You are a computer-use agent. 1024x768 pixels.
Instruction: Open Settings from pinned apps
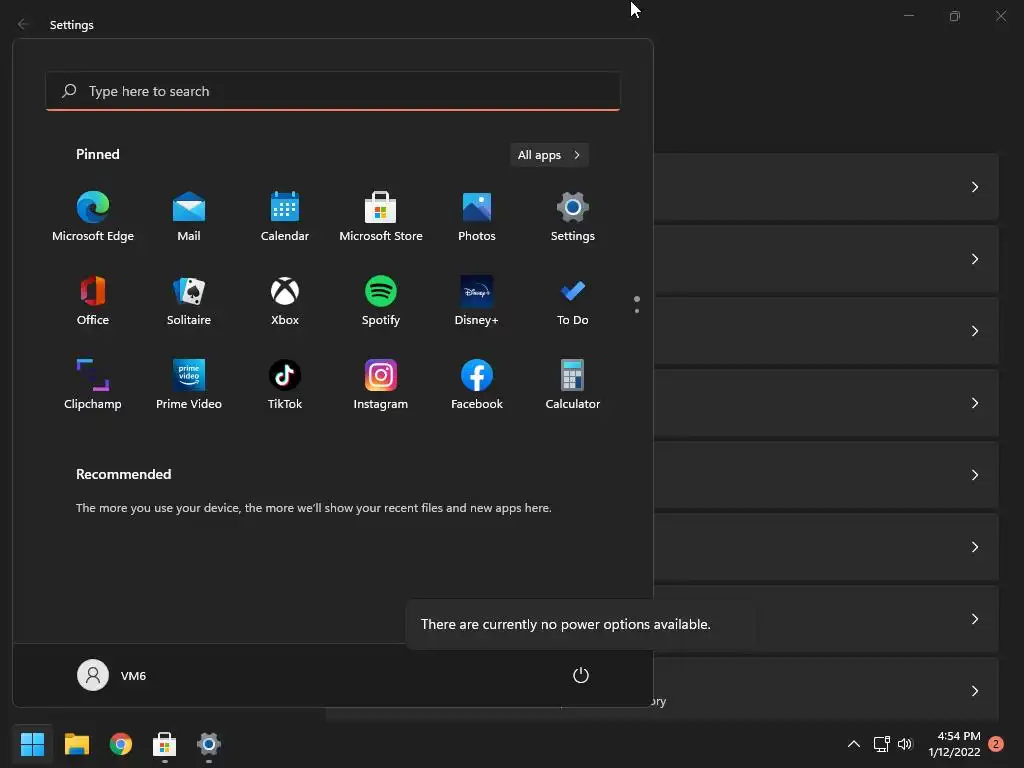(573, 217)
